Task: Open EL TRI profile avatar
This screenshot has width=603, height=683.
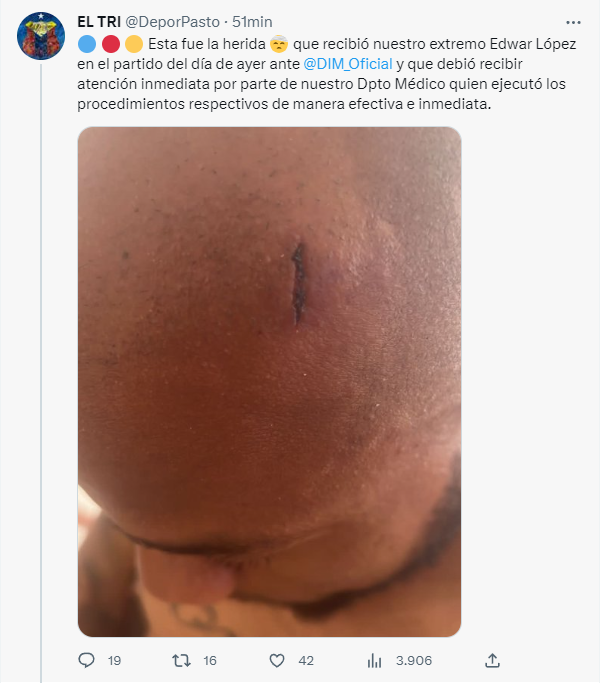Action: tap(41, 36)
